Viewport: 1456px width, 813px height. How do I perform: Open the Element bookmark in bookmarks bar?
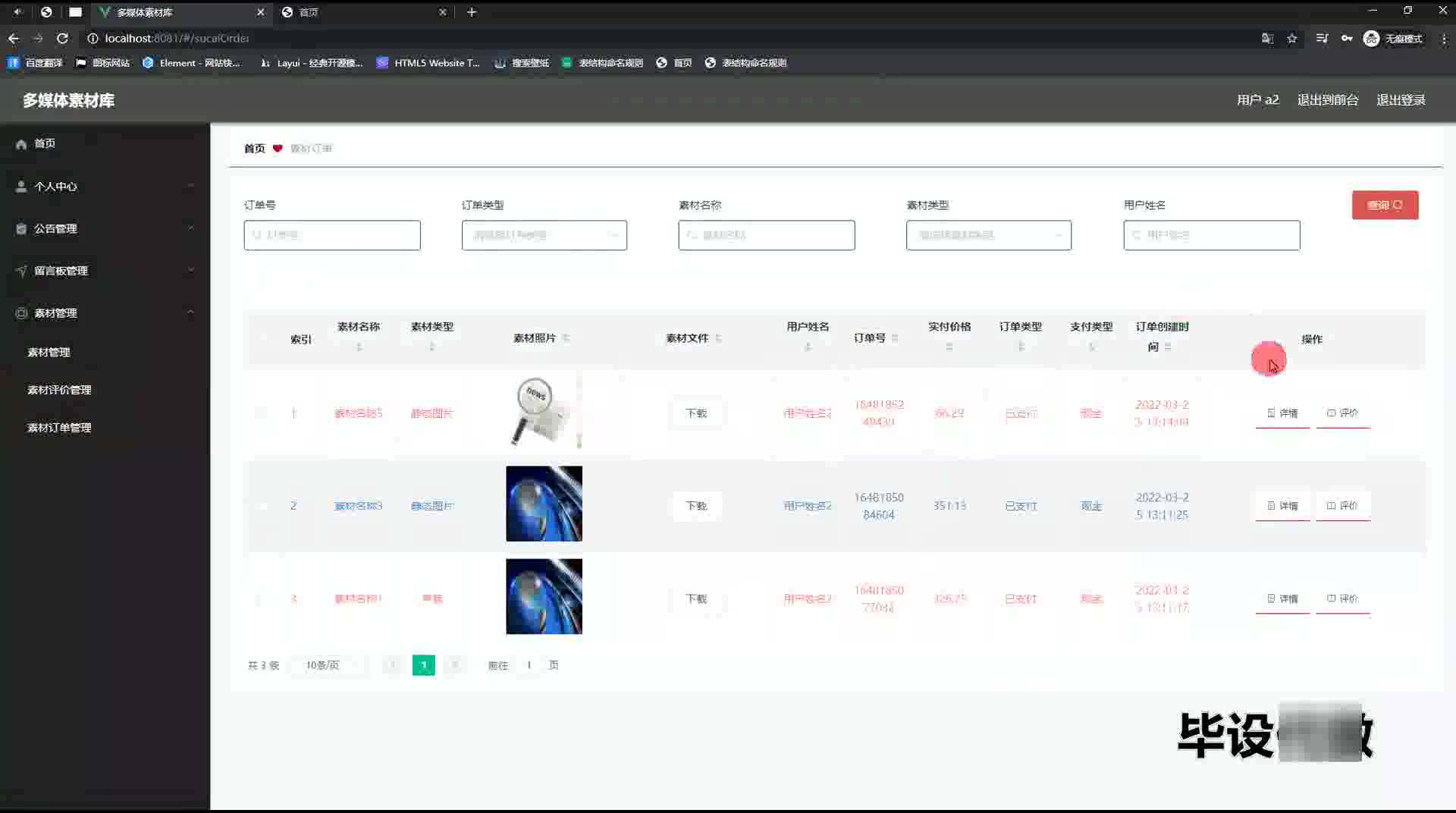coord(191,63)
